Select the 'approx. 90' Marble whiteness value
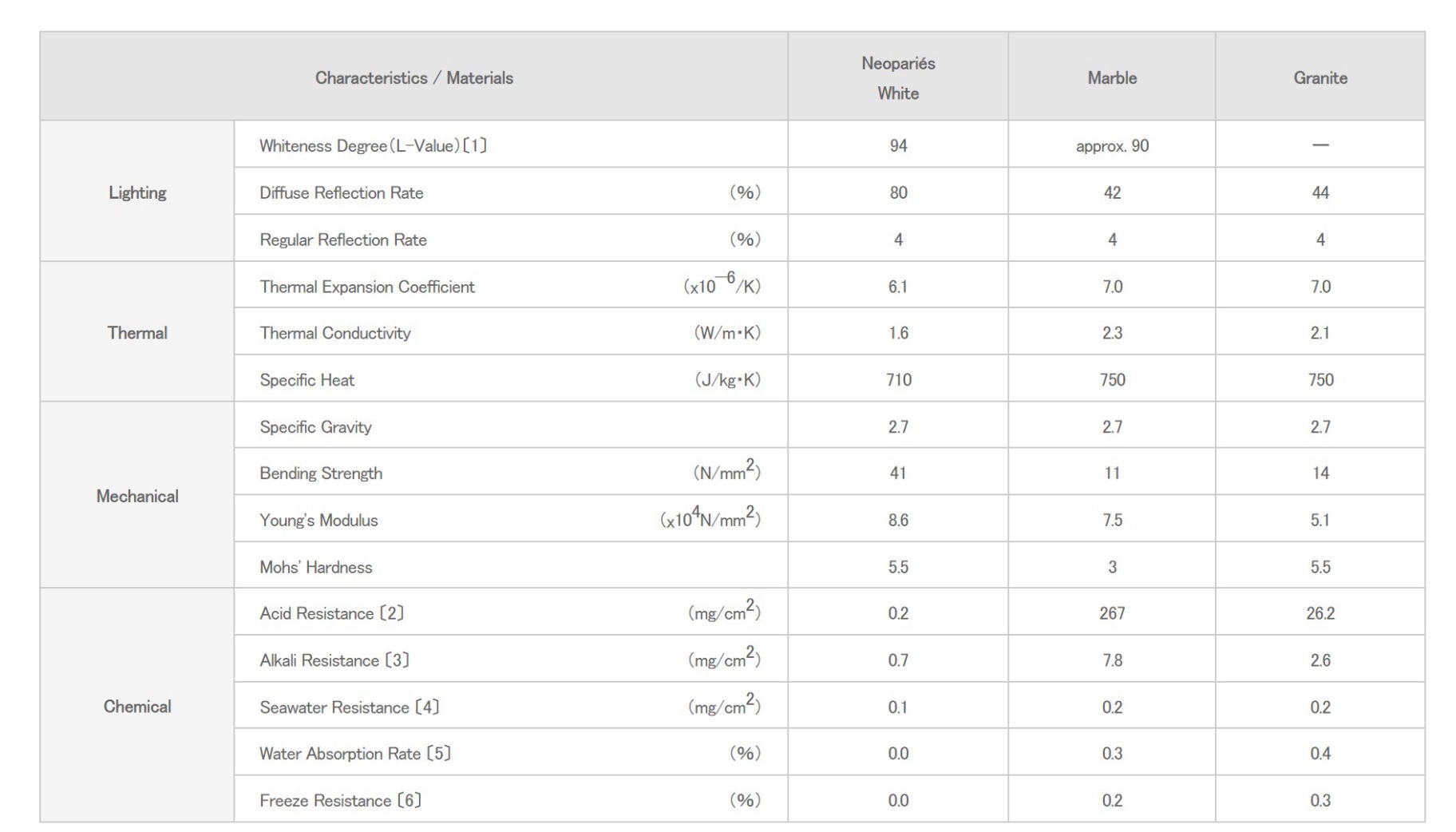 (1111, 146)
